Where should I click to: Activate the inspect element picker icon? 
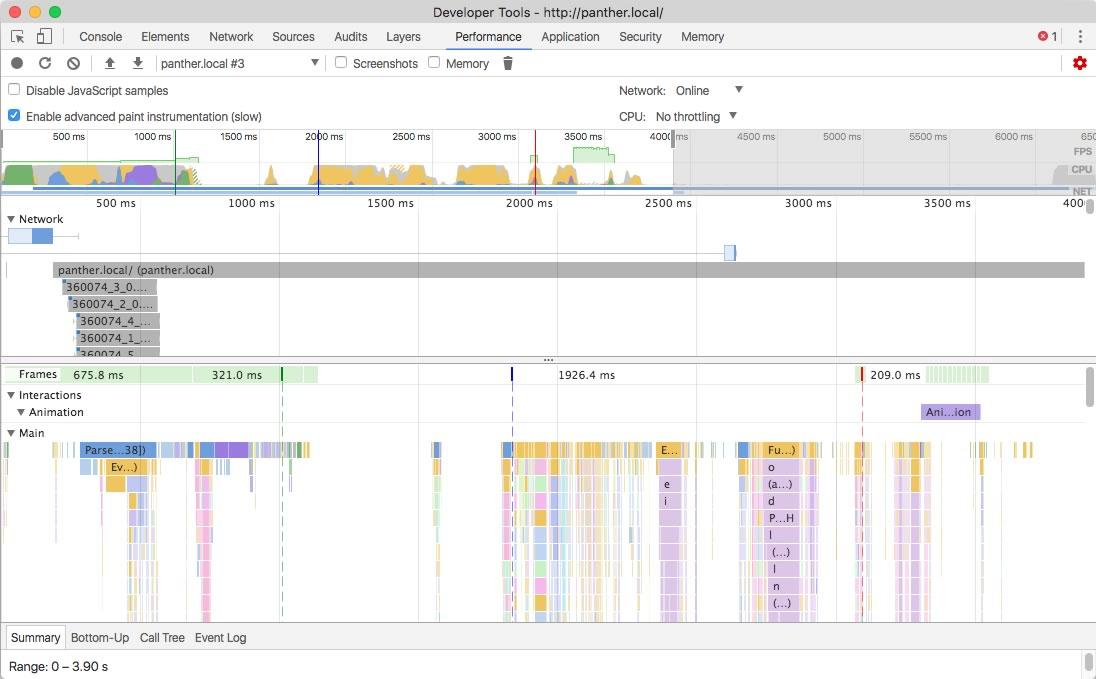pyautogui.click(x=17, y=36)
